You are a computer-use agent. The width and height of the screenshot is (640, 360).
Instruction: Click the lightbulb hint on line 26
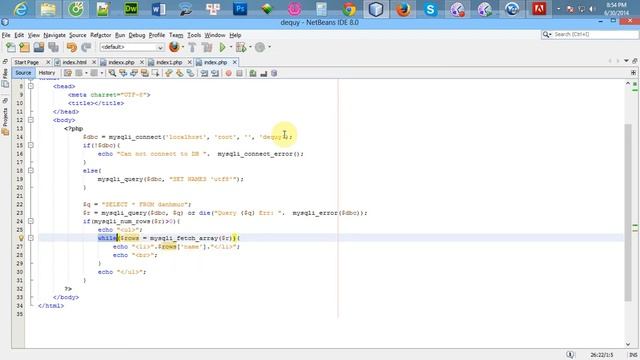[21, 238]
